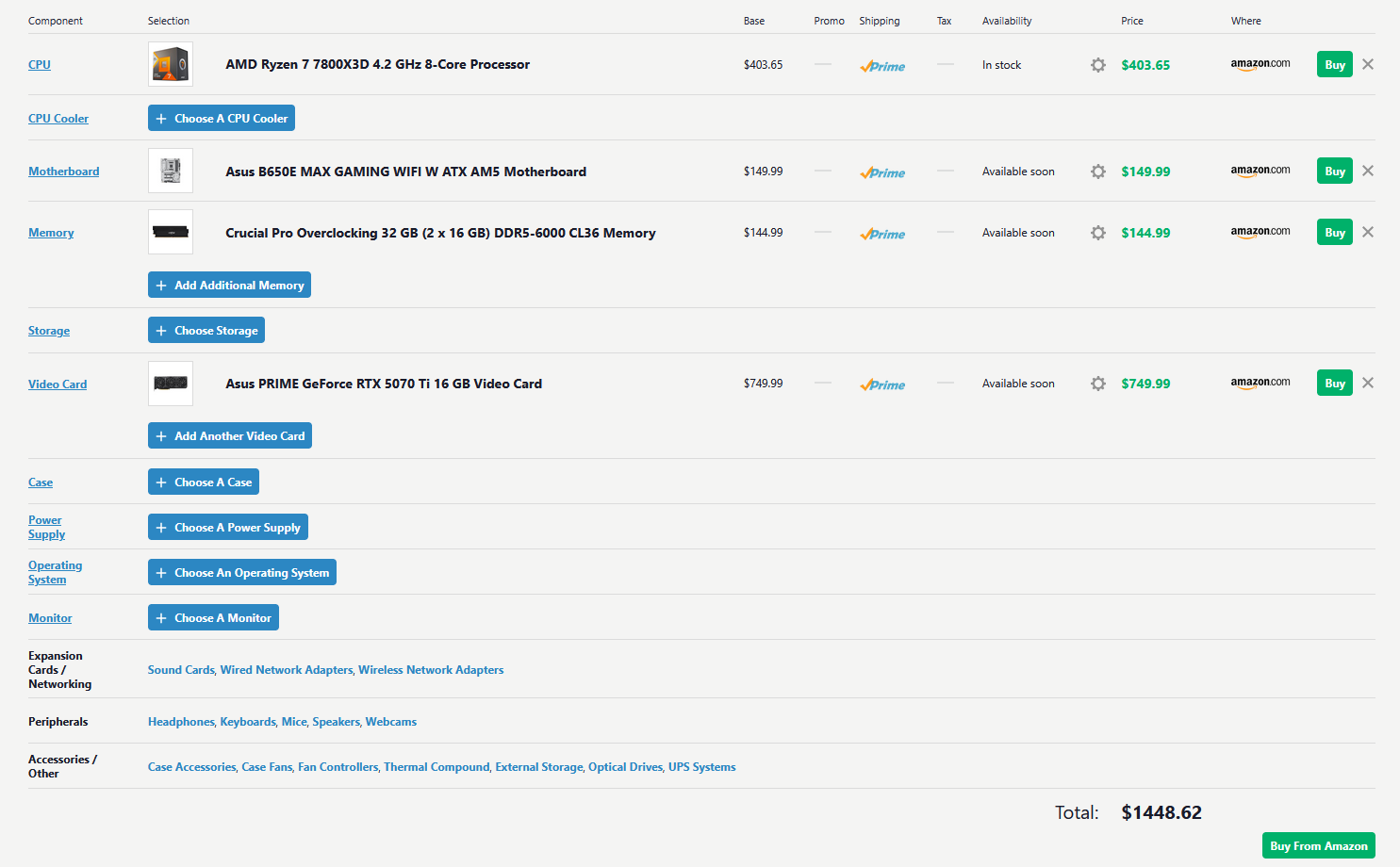Click the $749.99 green price link
This screenshot has width=1400, height=867.
1145,384
